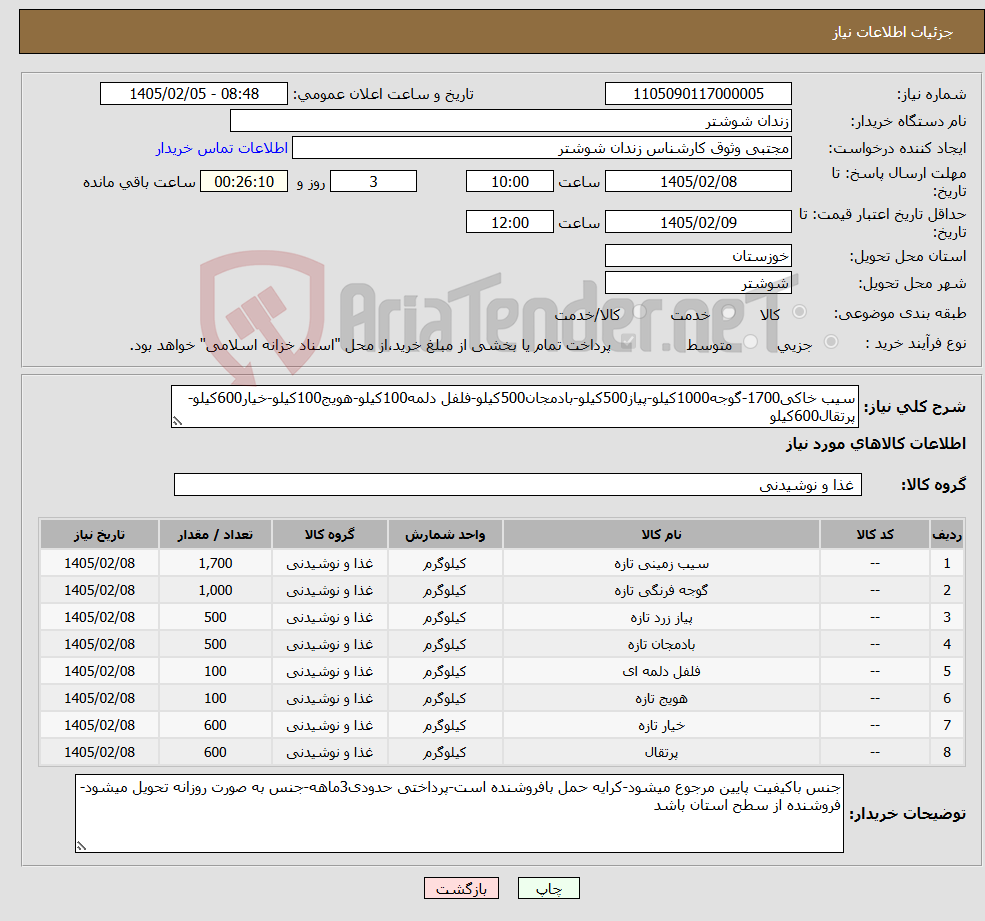Click the کد کالا column header
This screenshot has width=985, height=921.
[x=874, y=534]
